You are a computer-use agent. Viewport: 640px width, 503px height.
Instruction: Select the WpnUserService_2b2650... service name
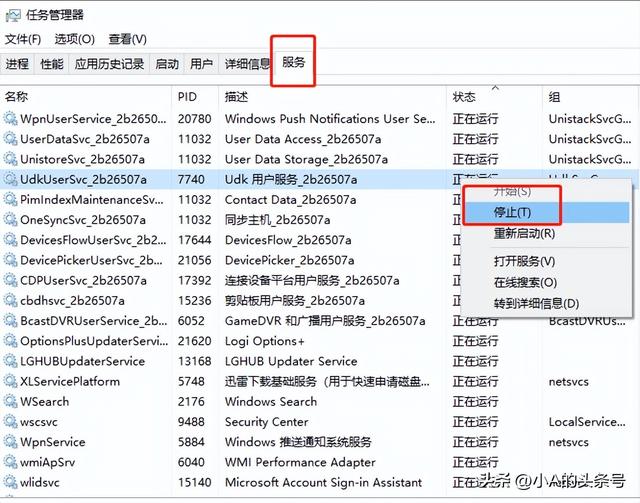pyautogui.click(x=93, y=119)
